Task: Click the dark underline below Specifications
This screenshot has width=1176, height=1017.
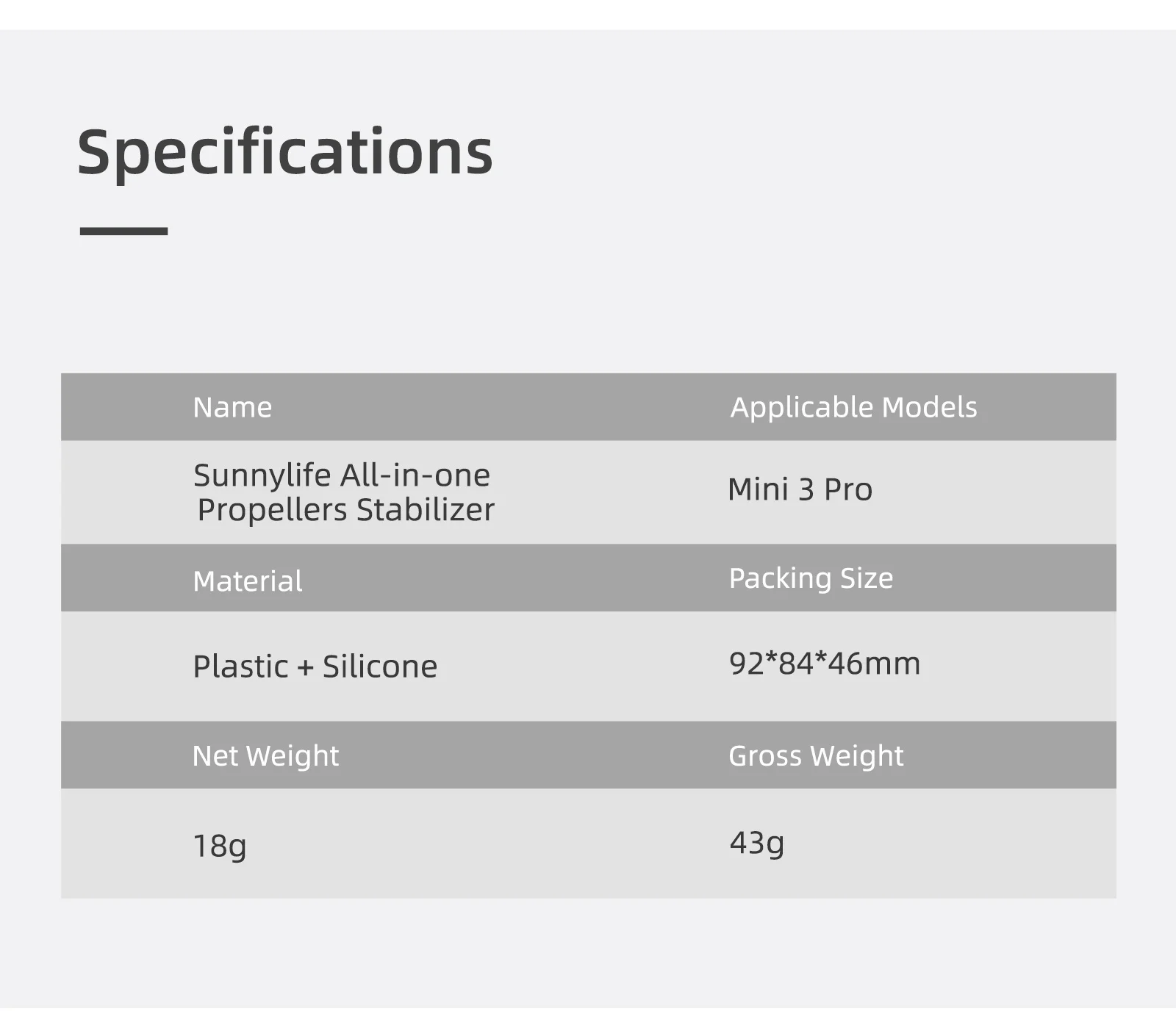Action: pos(123,231)
